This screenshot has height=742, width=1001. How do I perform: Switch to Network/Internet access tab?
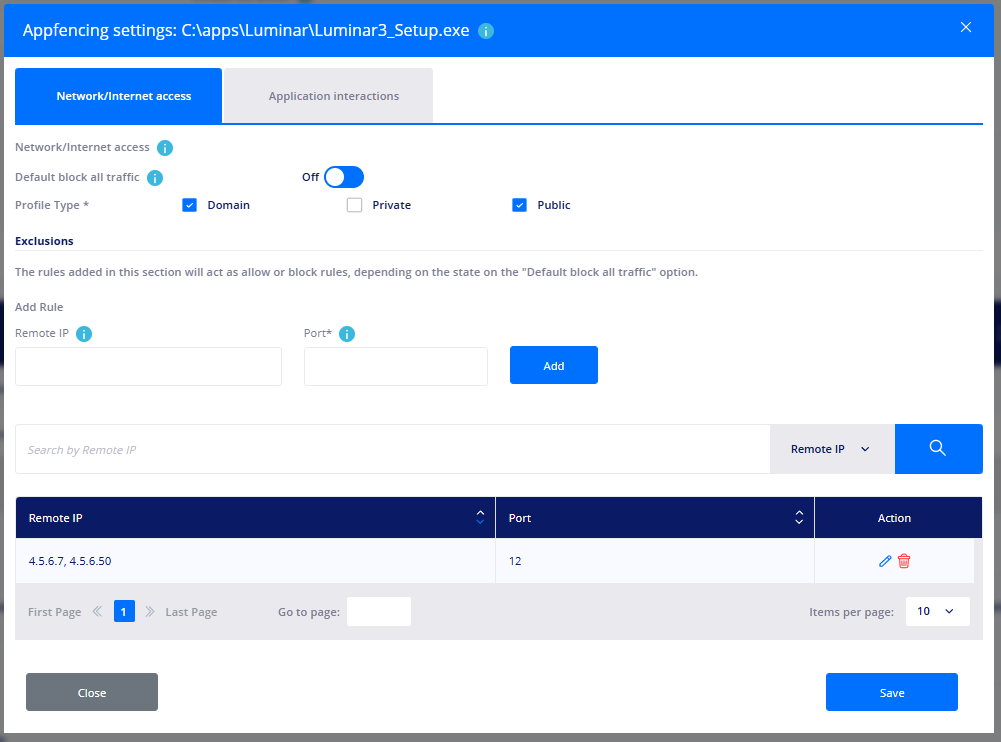(x=119, y=96)
